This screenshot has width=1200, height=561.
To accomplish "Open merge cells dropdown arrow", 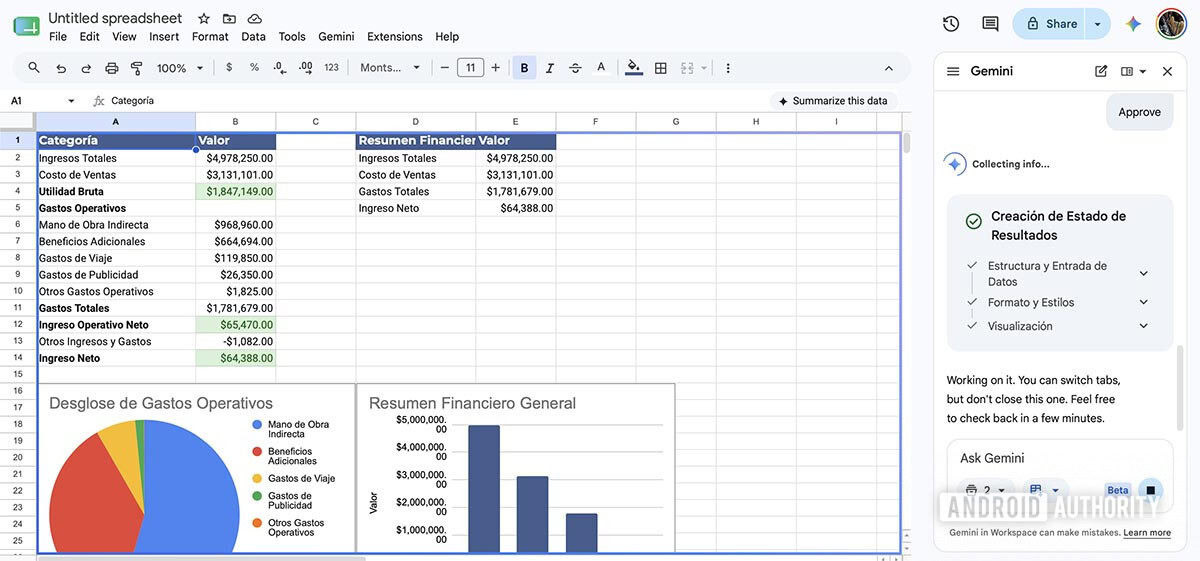I will click(704, 68).
